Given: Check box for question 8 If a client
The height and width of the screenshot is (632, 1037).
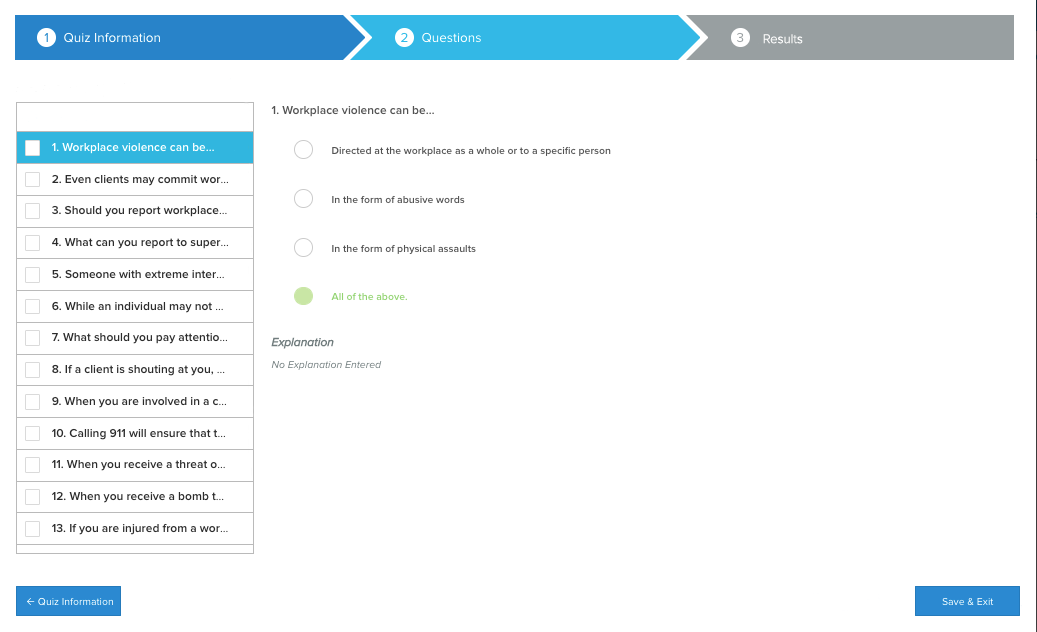Looking at the screenshot, I should (x=32, y=370).
